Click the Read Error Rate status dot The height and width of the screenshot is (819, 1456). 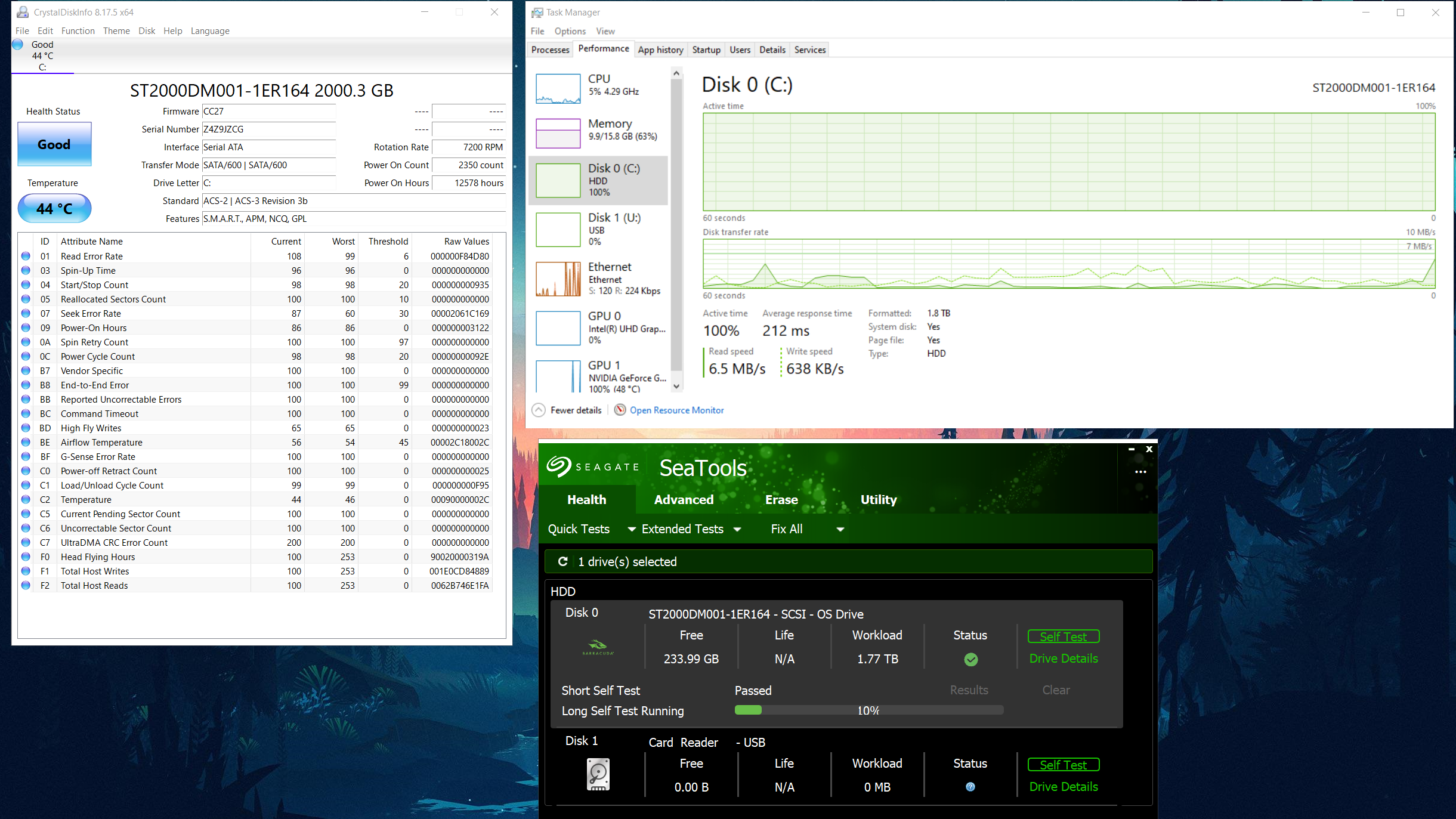pyautogui.click(x=26, y=256)
